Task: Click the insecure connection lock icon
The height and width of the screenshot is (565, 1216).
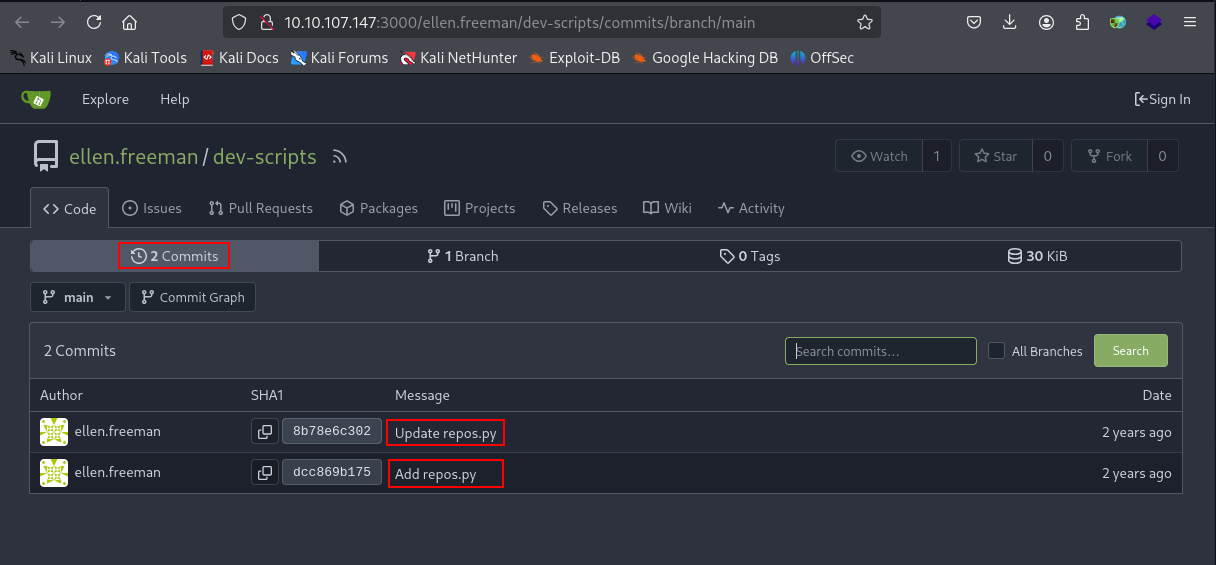Action: [266, 22]
